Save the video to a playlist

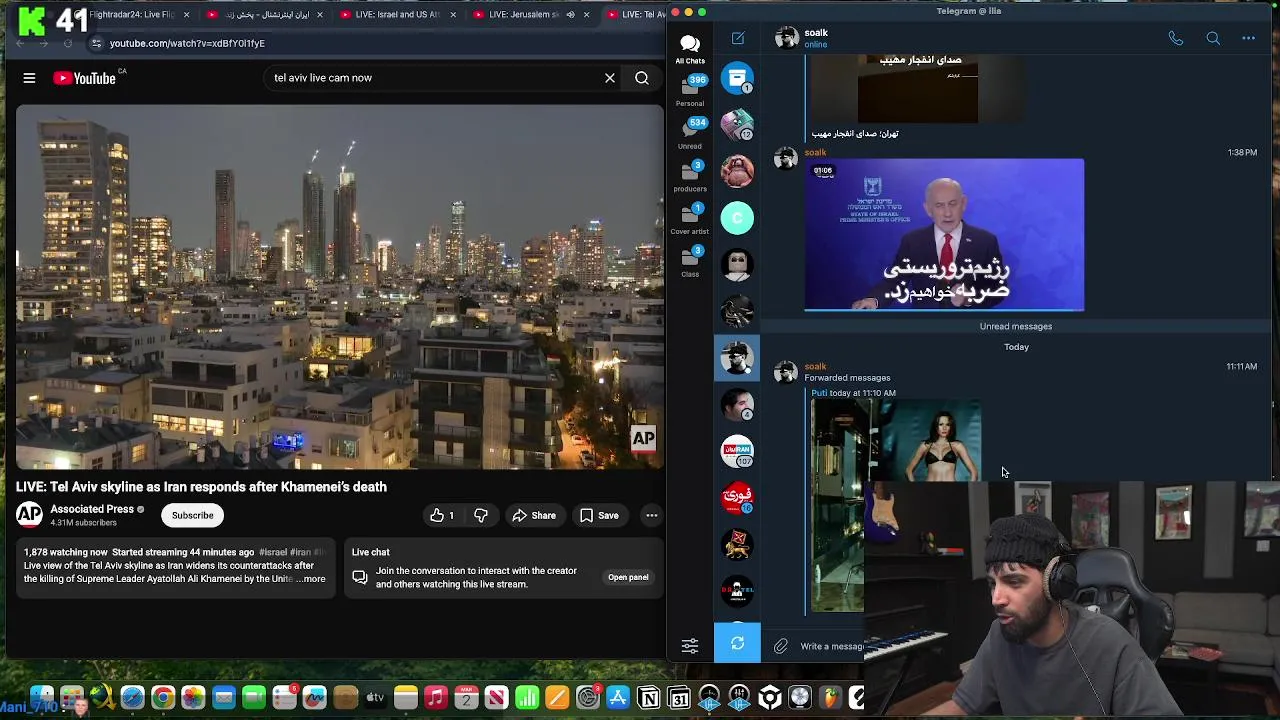(599, 516)
